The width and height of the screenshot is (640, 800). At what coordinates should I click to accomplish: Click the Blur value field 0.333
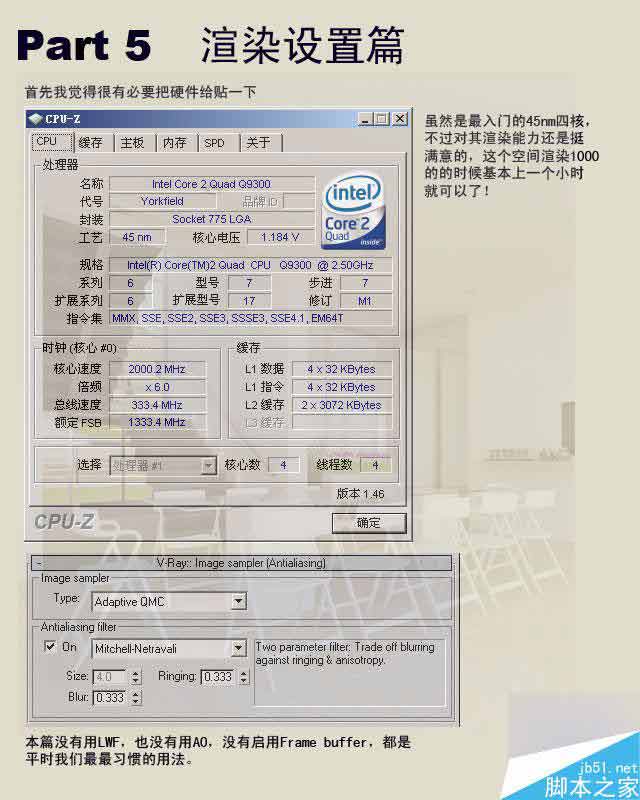tap(110, 697)
